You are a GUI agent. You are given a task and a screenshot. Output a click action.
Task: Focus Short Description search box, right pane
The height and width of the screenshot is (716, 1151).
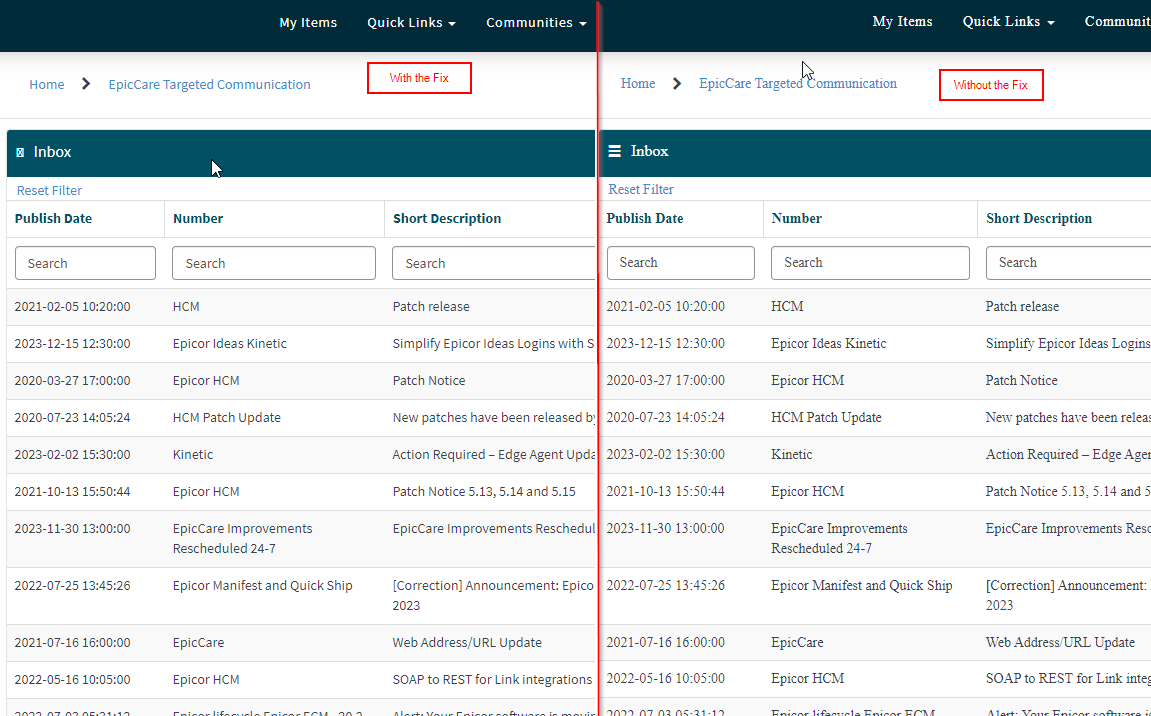[1068, 262]
